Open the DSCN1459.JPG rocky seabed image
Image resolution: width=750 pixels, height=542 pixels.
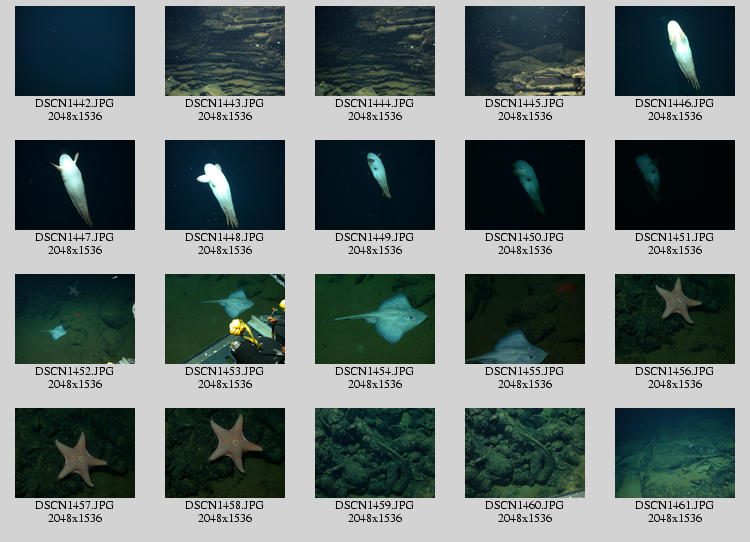pyautogui.click(x=375, y=453)
